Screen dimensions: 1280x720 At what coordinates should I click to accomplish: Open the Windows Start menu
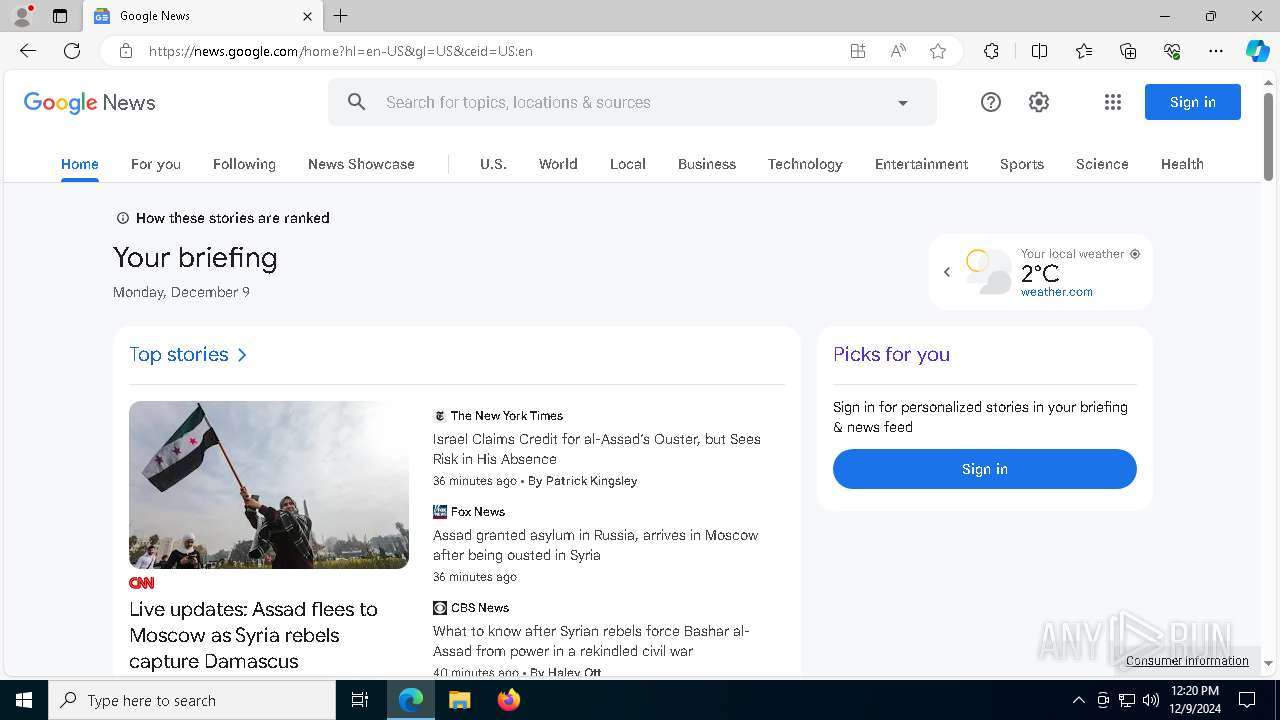(x=24, y=700)
